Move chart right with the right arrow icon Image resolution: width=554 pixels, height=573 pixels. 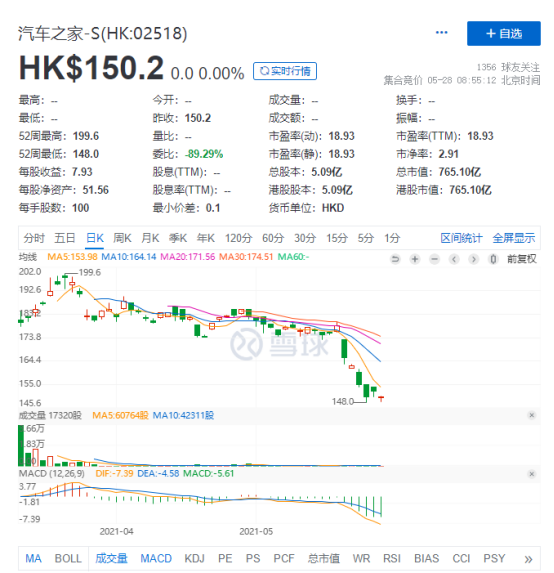(x=474, y=259)
